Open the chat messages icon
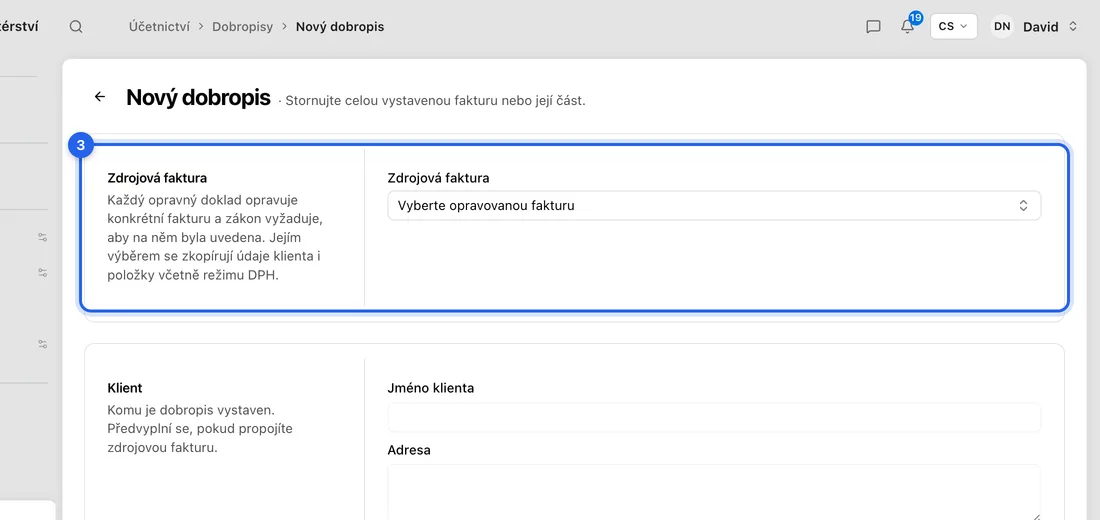 [873, 27]
